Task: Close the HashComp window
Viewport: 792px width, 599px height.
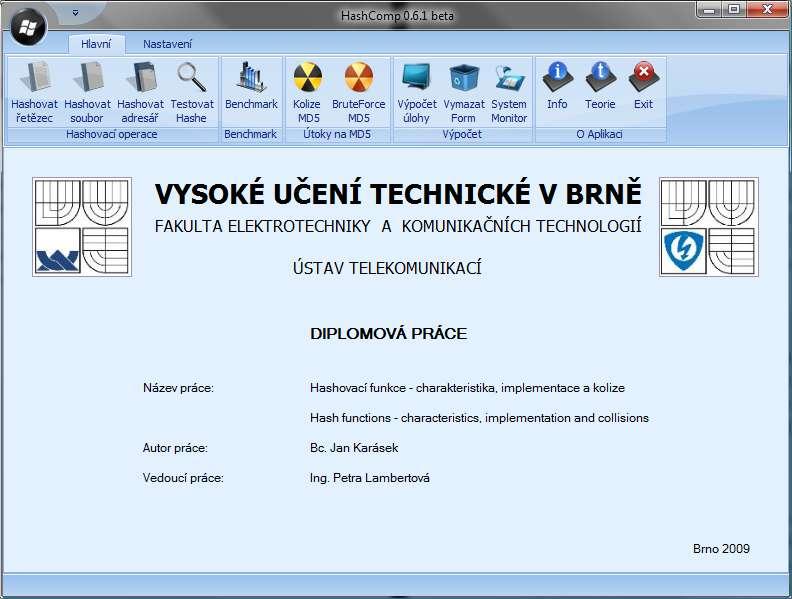Action: point(767,10)
